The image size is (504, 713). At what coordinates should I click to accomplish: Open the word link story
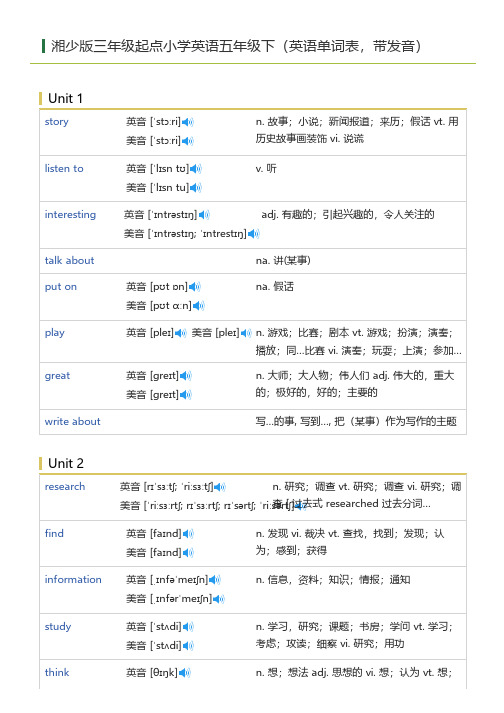pos(56,122)
